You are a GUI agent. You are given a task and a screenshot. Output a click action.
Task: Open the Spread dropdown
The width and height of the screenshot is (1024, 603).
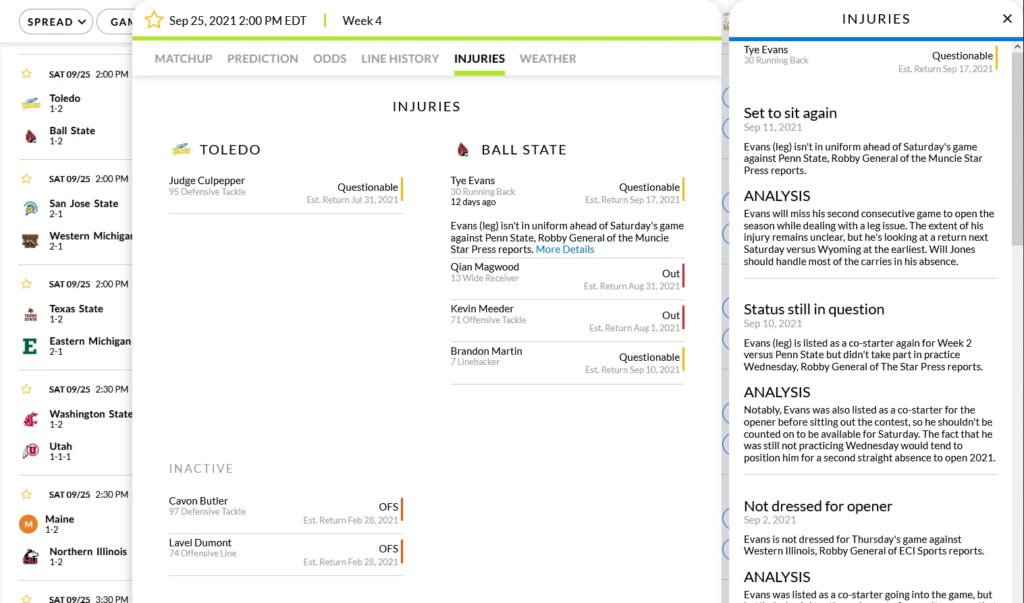pyautogui.click(x=56, y=22)
